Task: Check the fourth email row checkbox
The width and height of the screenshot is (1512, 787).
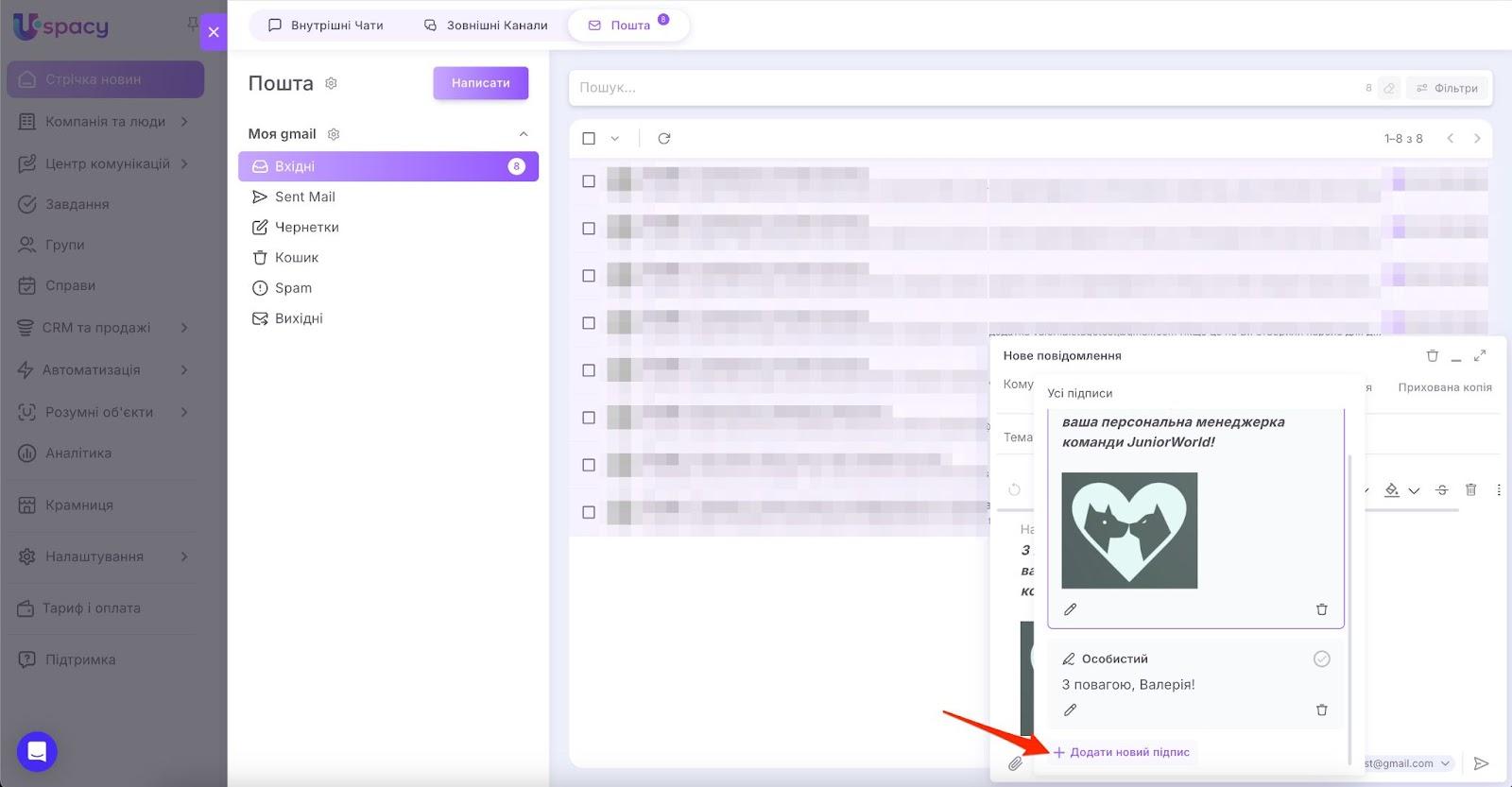Action: point(589,323)
